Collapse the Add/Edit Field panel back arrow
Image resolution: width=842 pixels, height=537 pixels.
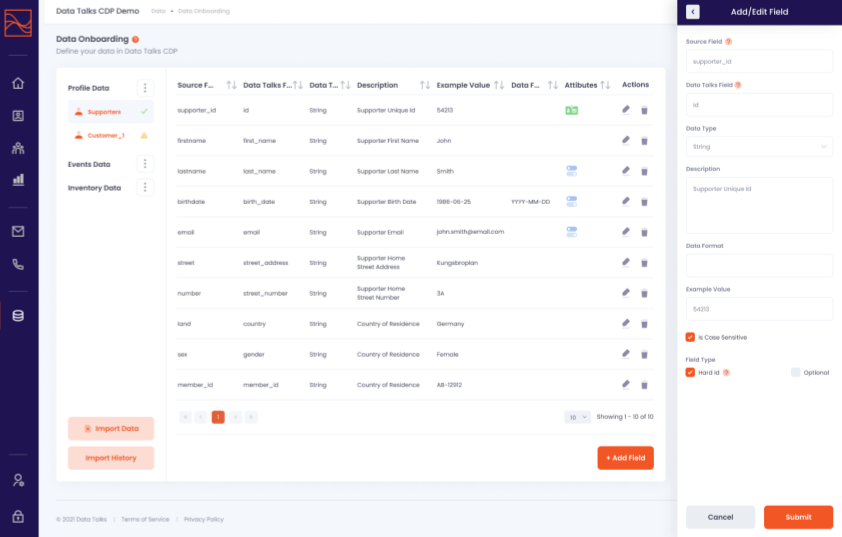[x=693, y=12]
